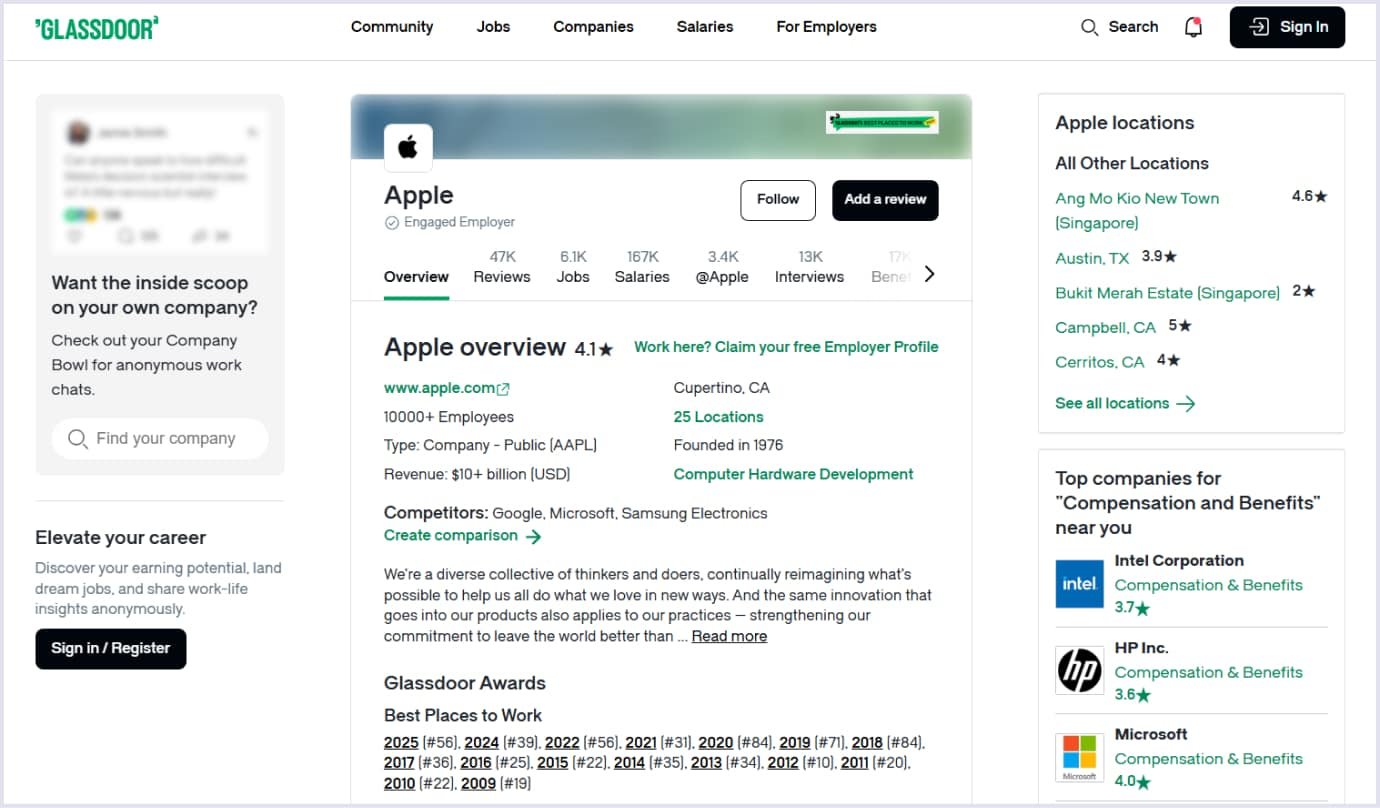
Task: Open Microsoft Compensation & Benefits link
Action: (x=1208, y=759)
